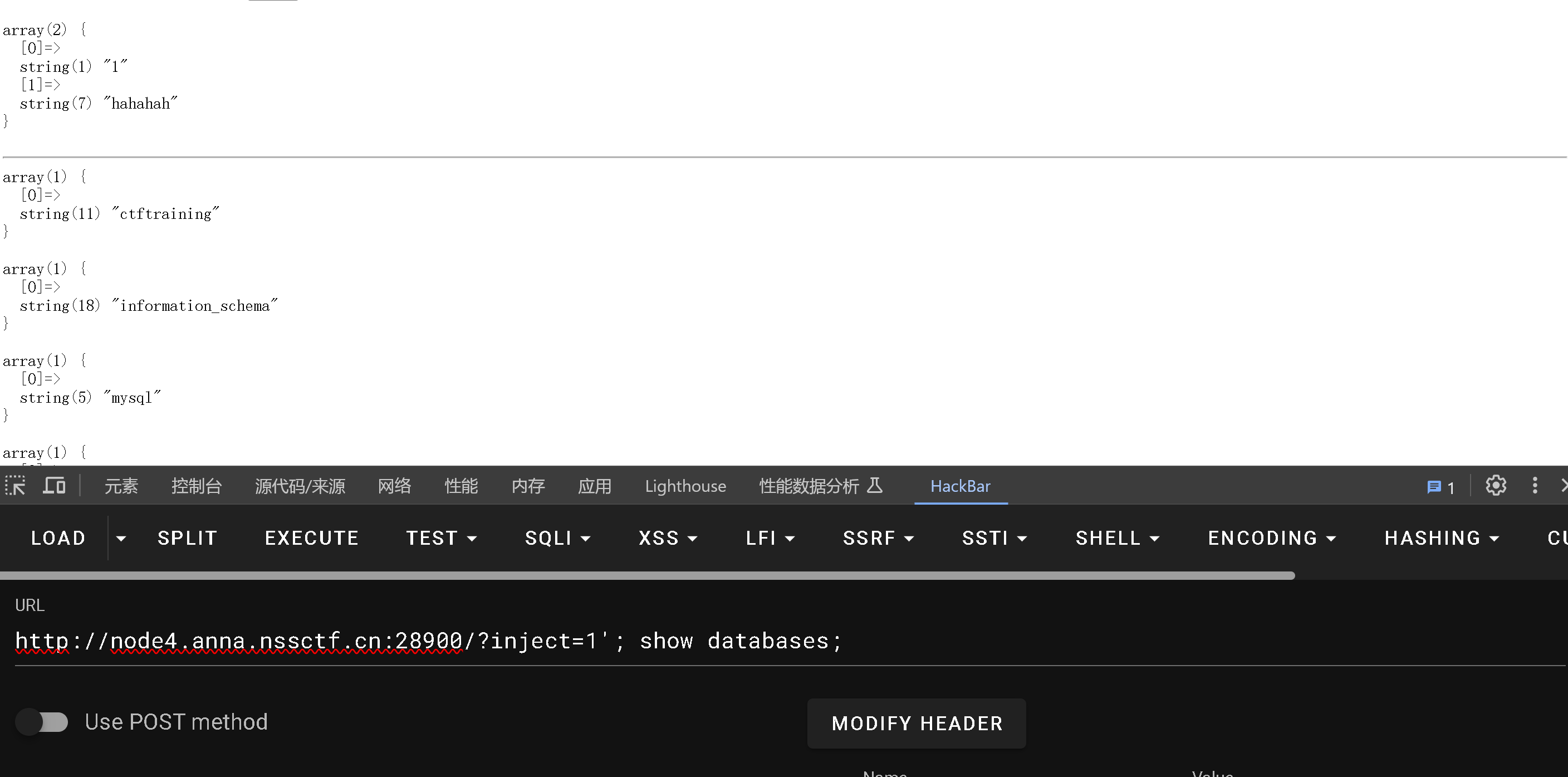Image resolution: width=1568 pixels, height=777 pixels.
Task: Activate the inspect element picker icon
Action: pos(15,486)
